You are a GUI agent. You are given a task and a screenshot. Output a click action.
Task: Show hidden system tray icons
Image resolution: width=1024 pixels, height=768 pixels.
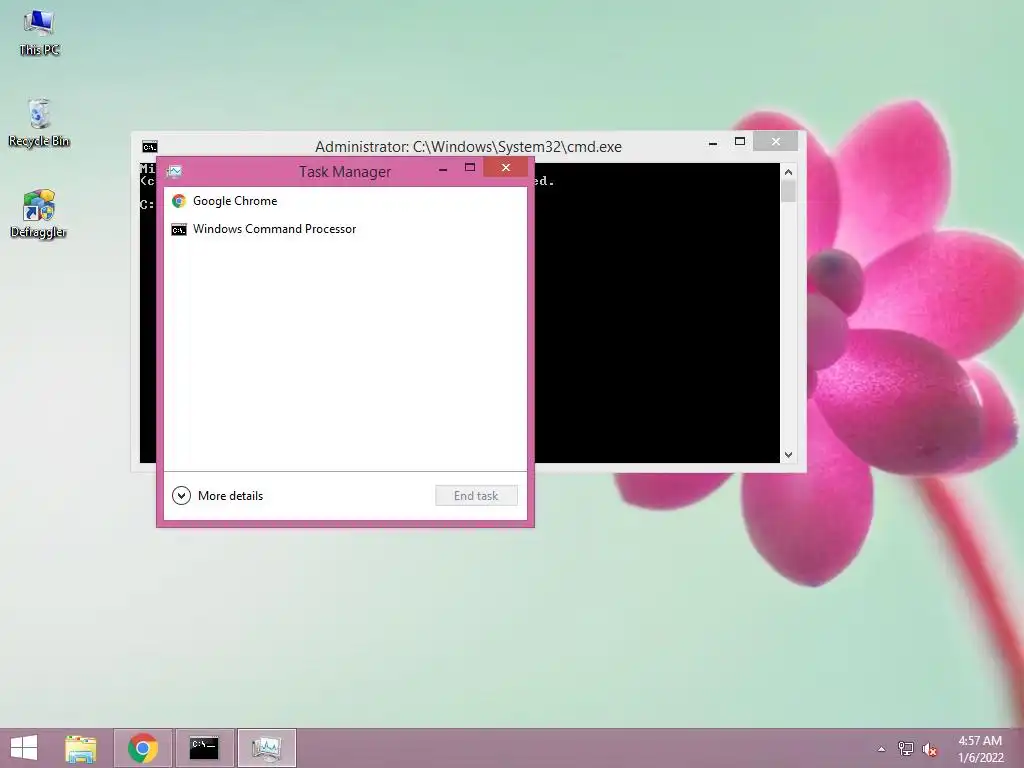[x=882, y=749]
